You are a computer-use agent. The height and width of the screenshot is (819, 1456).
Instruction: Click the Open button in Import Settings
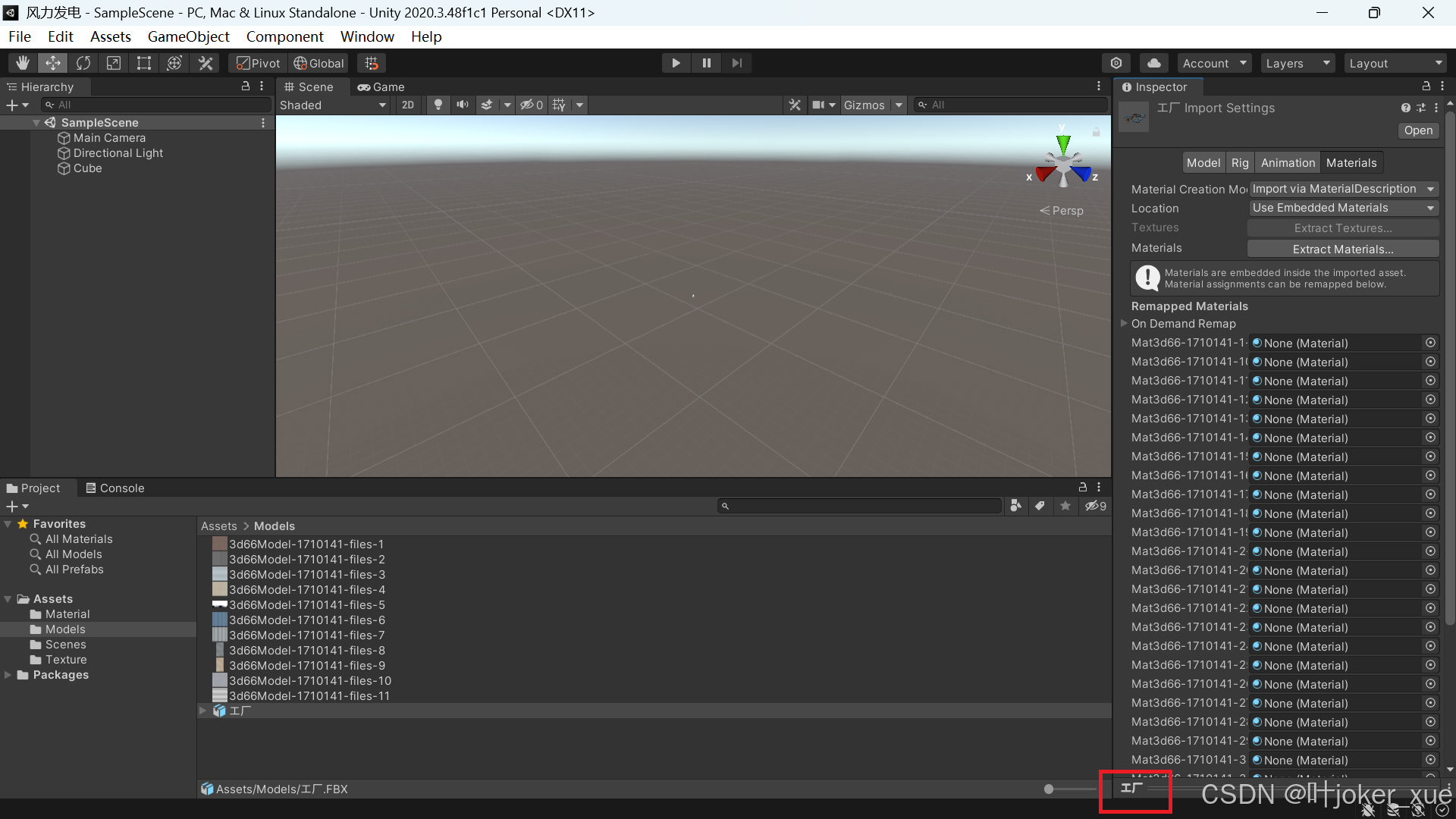1417,130
